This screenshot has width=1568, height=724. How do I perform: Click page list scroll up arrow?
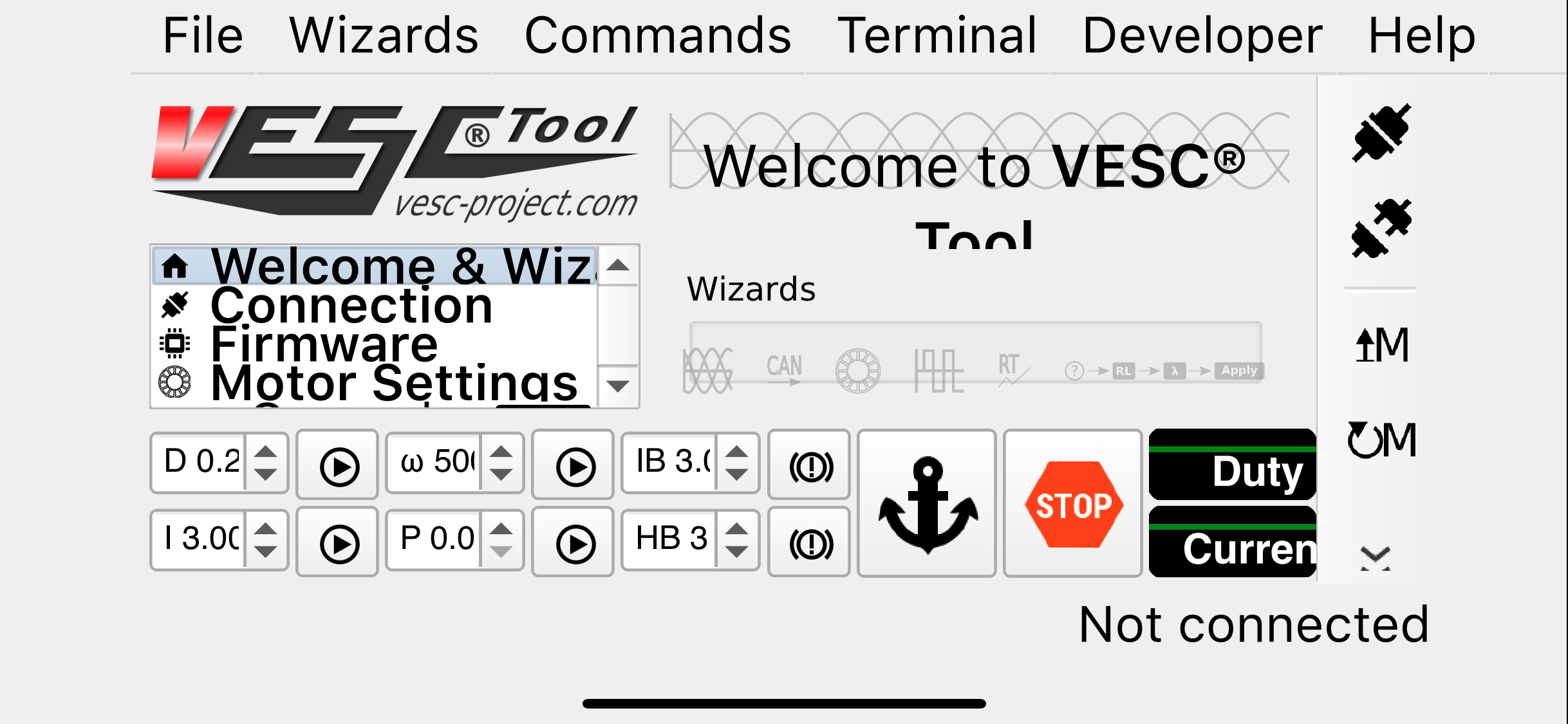click(618, 265)
